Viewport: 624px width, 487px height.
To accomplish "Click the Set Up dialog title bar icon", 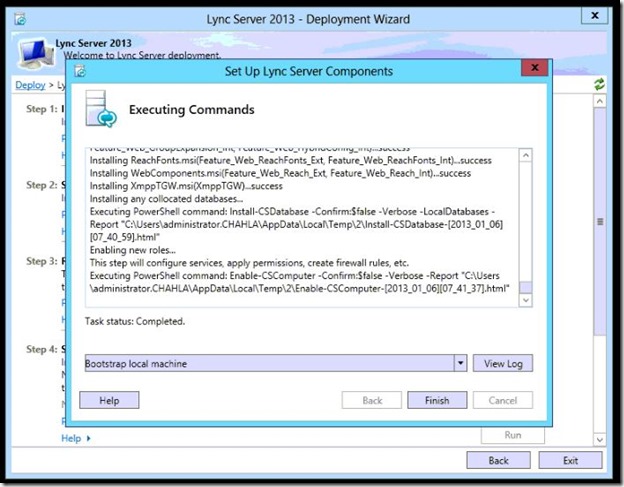I will pyautogui.click(x=80, y=71).
